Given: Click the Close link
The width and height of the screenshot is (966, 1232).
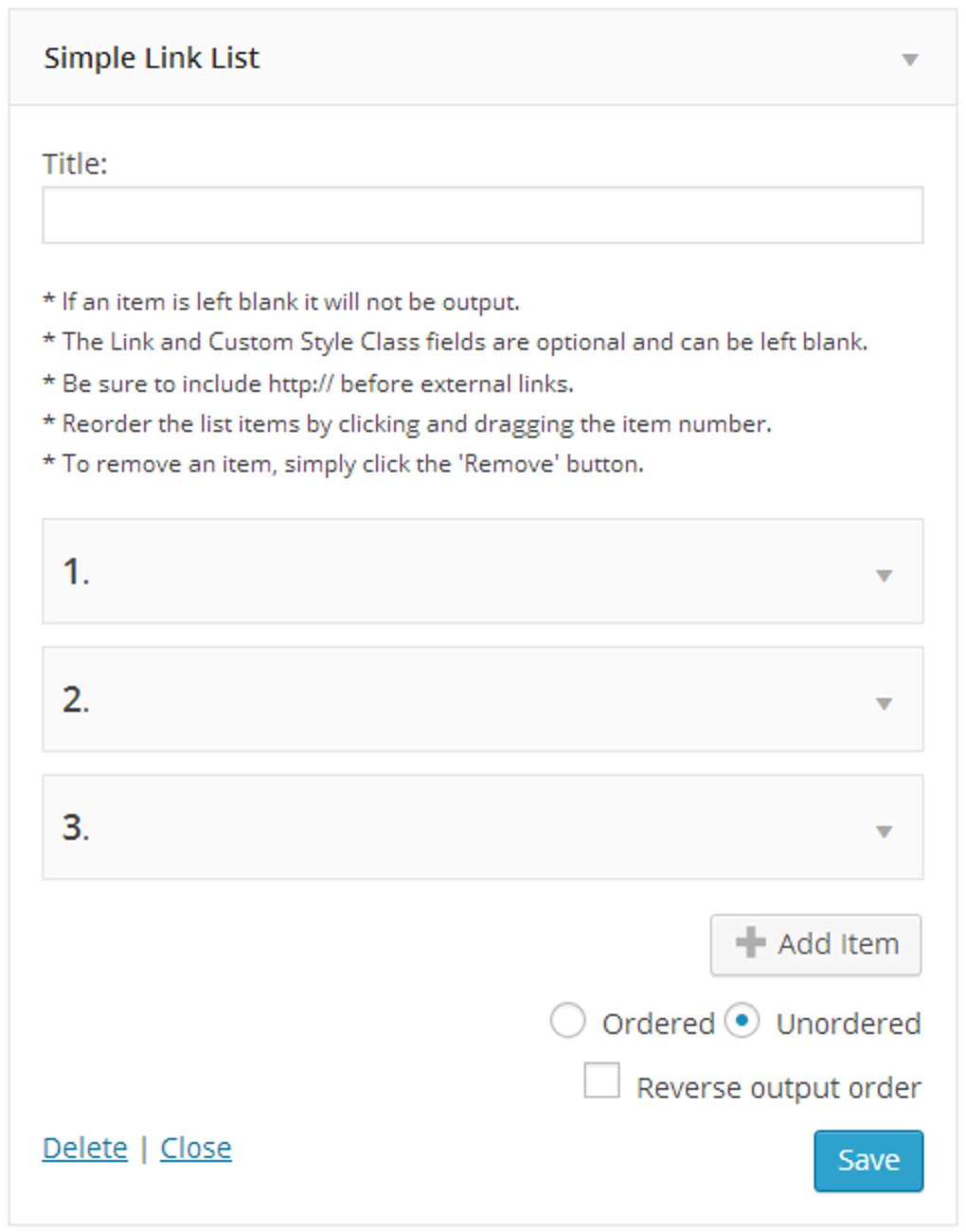Looking at the screenshot, I should click(195, 1147).
